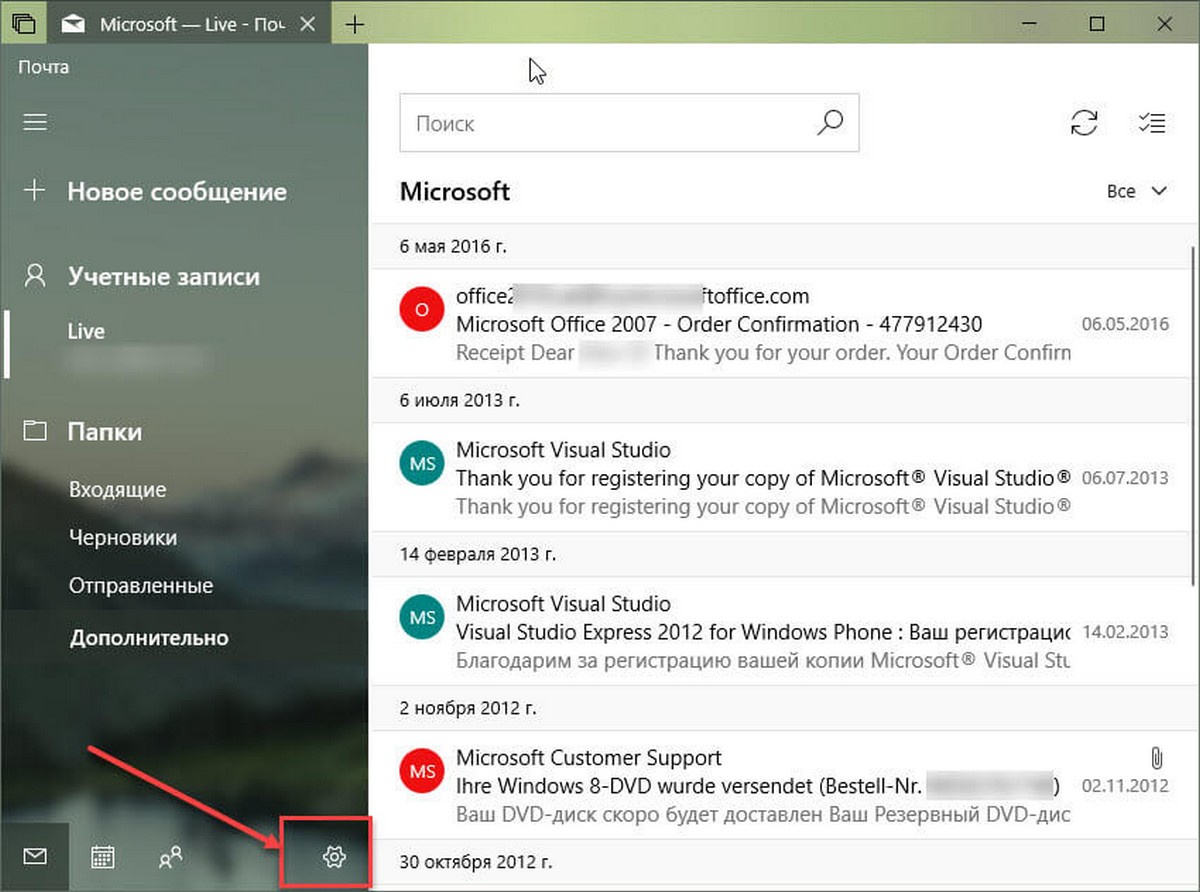The image size is (1200, 892).
Task: Collapse the hamburger navigation menu
Action: (35, 122)
